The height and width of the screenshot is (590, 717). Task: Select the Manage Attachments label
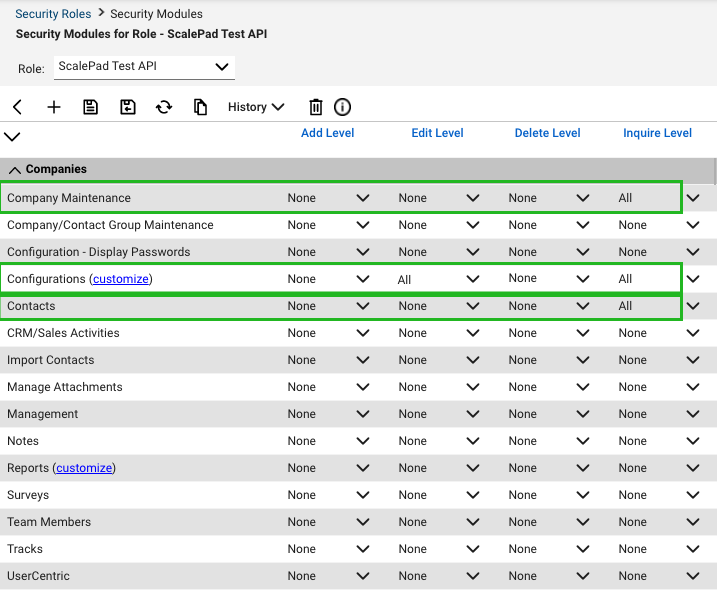point(64,387)
